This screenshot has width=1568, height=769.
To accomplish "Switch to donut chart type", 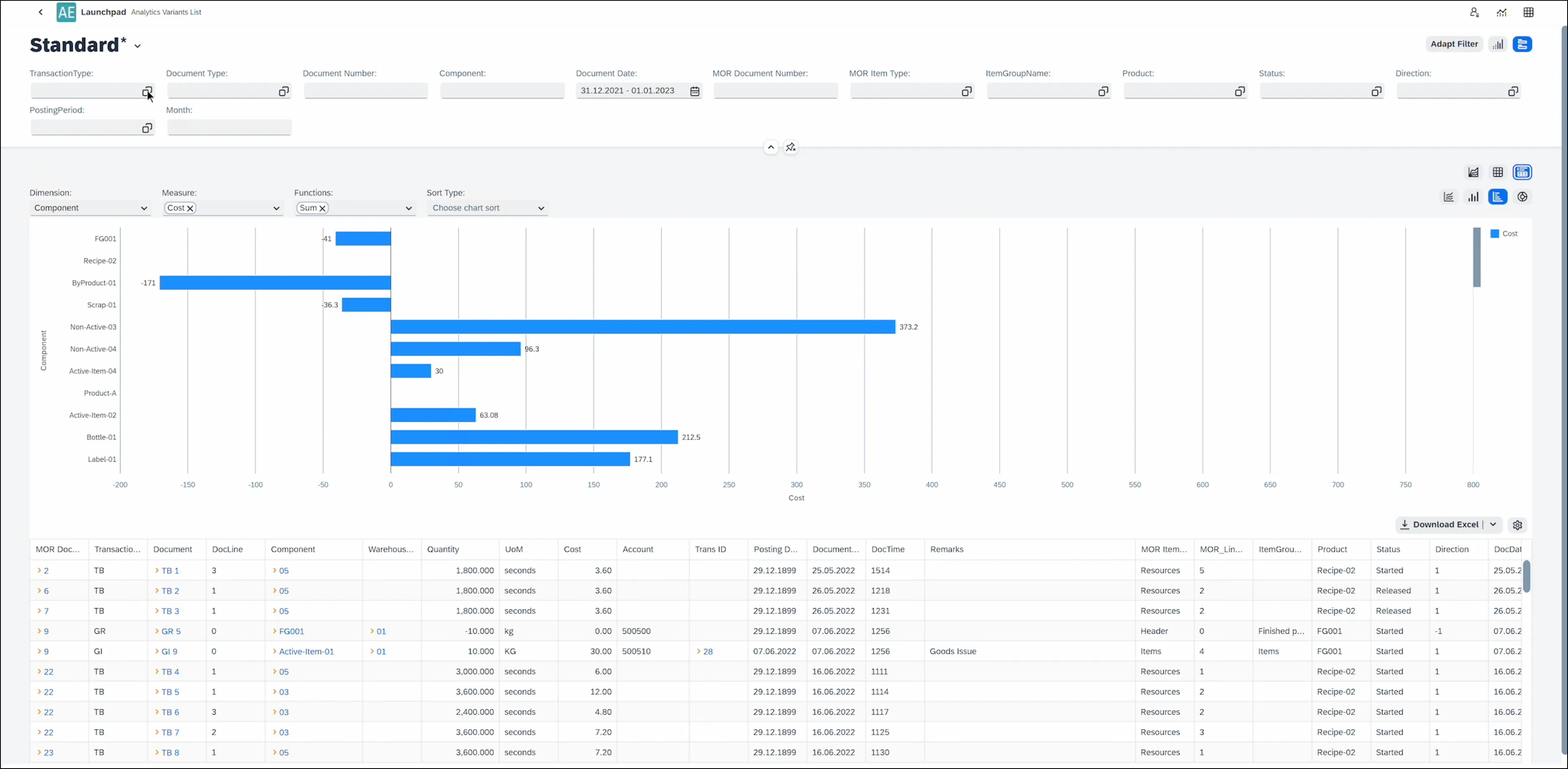I will (1522, 197).
